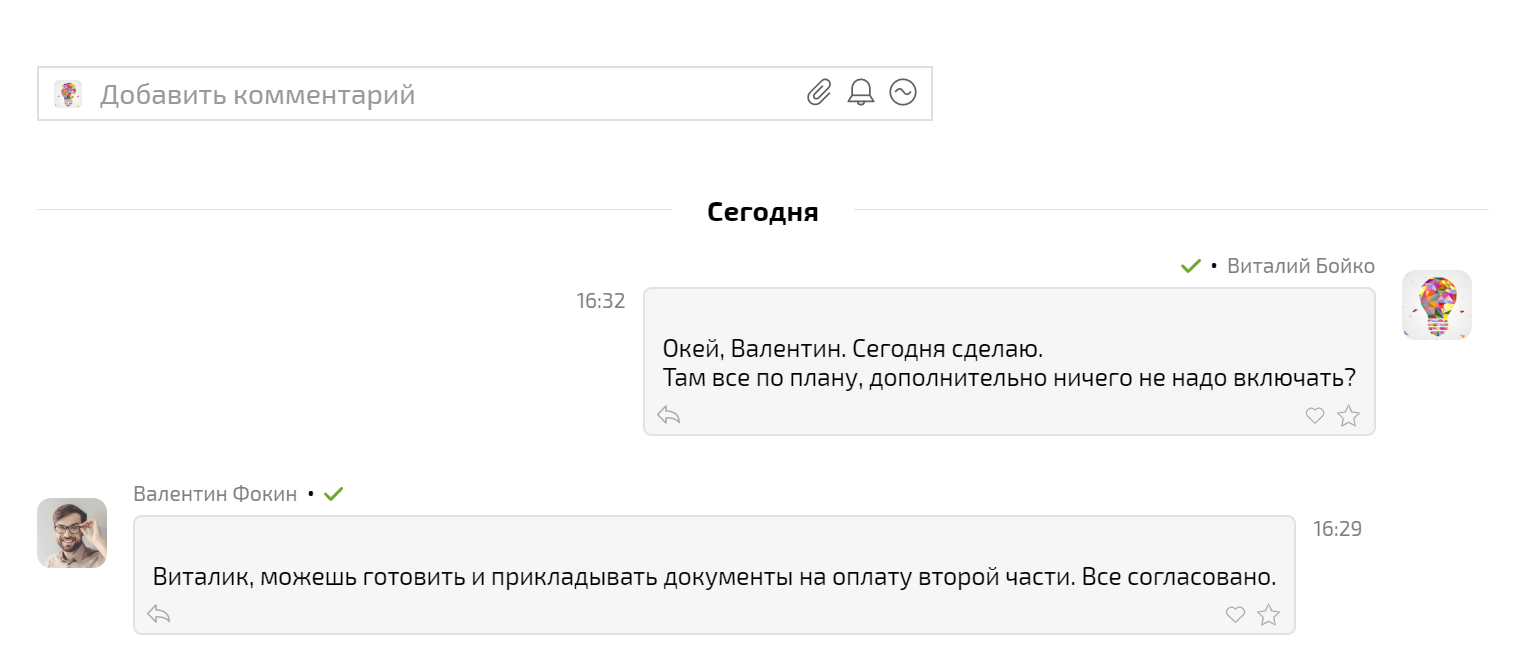Screen dimensions: 1514x666
Task: Click green checkmark beside Валентин Фокин
Action: (x=334, y=494)
